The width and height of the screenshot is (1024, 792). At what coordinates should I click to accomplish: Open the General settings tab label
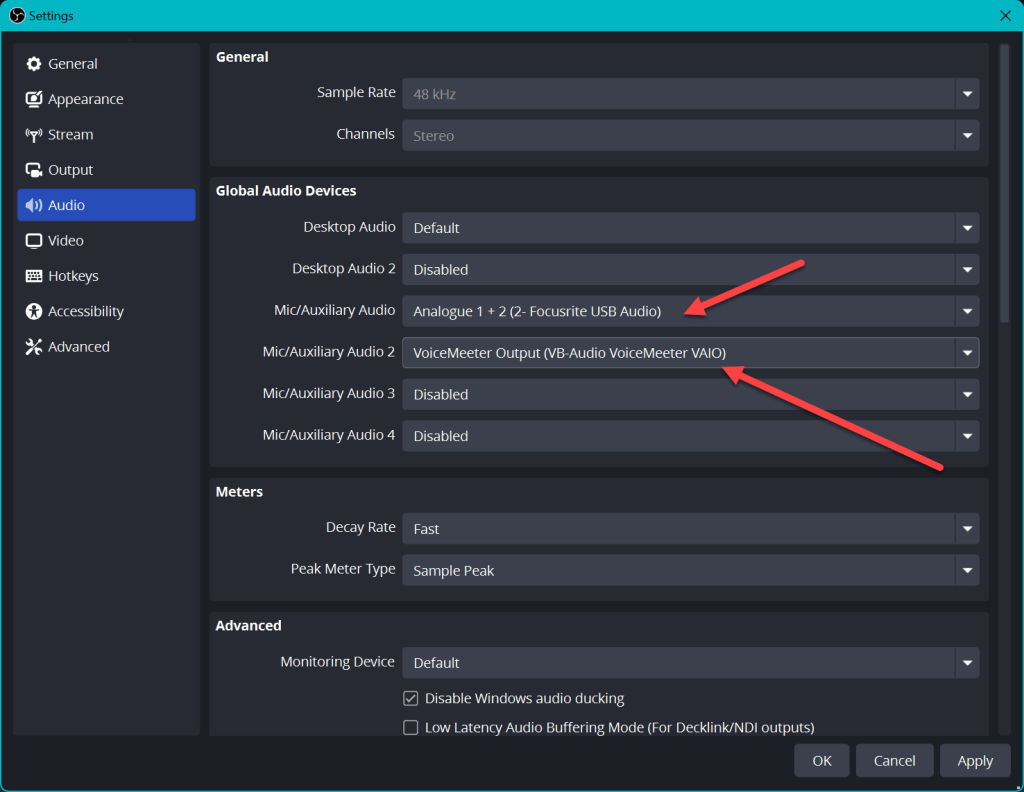coord(72,64)
